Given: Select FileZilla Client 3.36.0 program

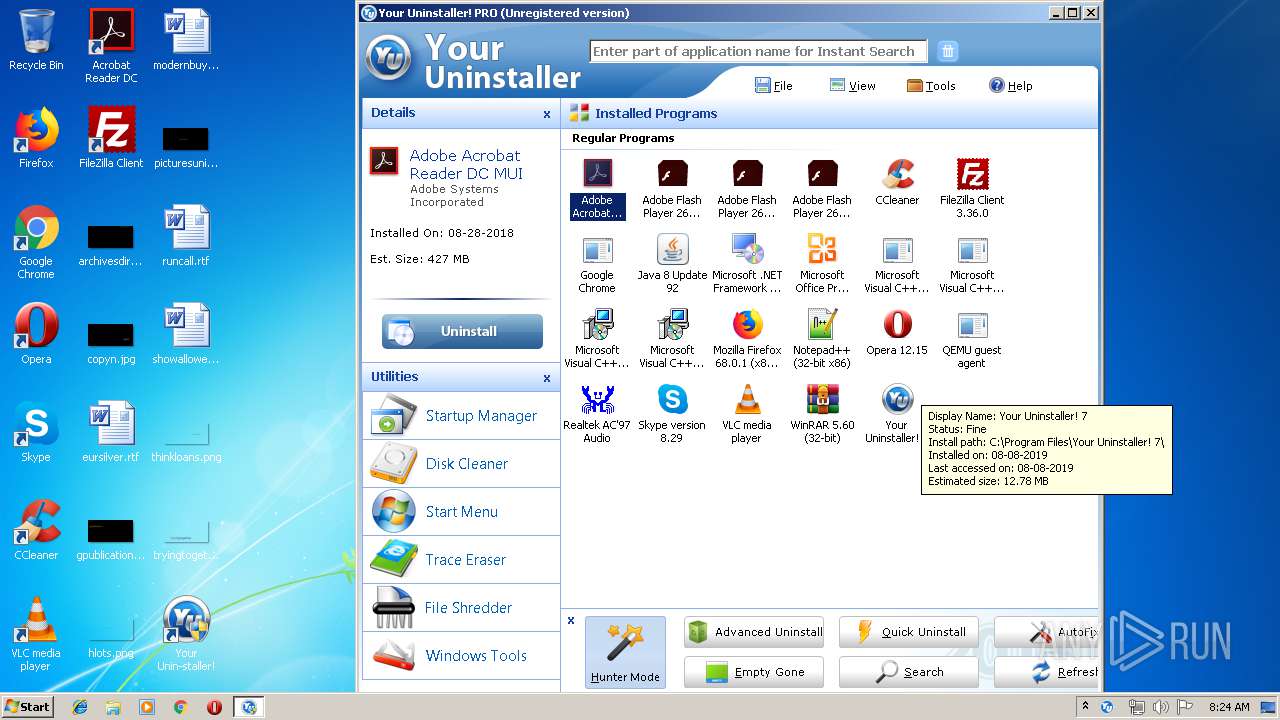Looking at the screenshot, I should coord(972,189).
